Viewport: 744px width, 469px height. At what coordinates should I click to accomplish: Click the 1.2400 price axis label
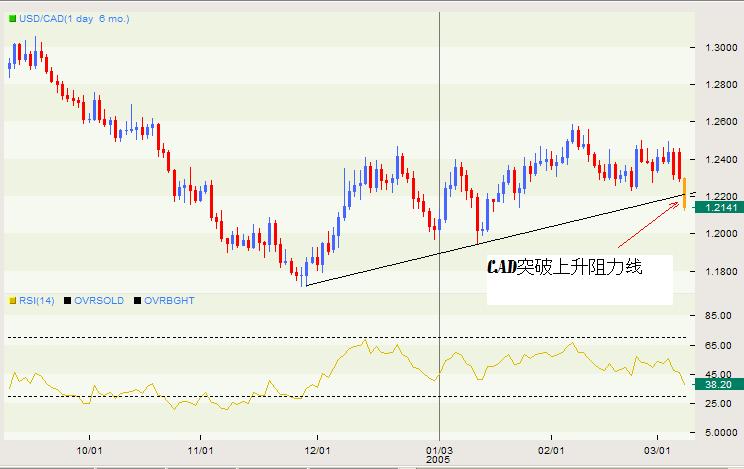pos(721,159)
